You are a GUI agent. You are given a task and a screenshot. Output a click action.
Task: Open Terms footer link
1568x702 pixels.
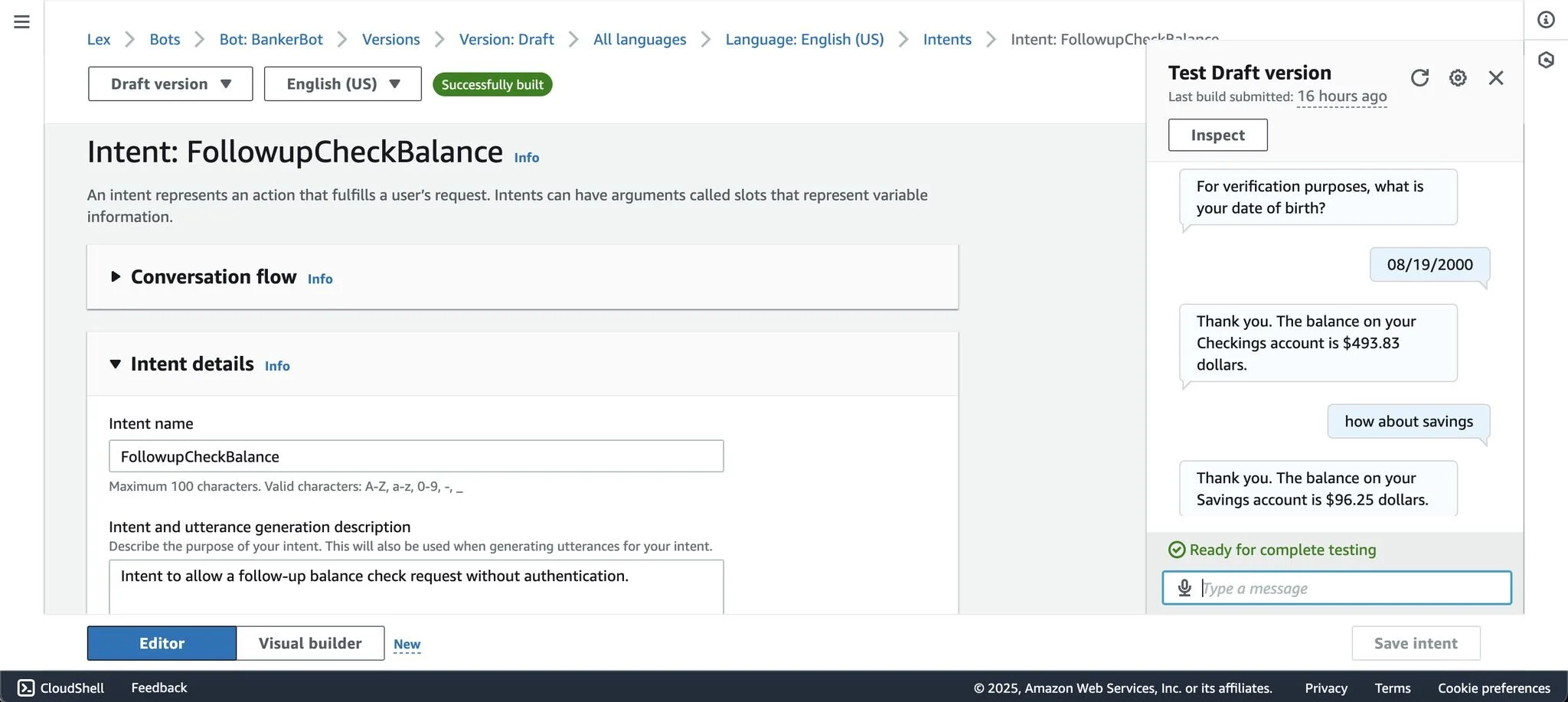1392,688
